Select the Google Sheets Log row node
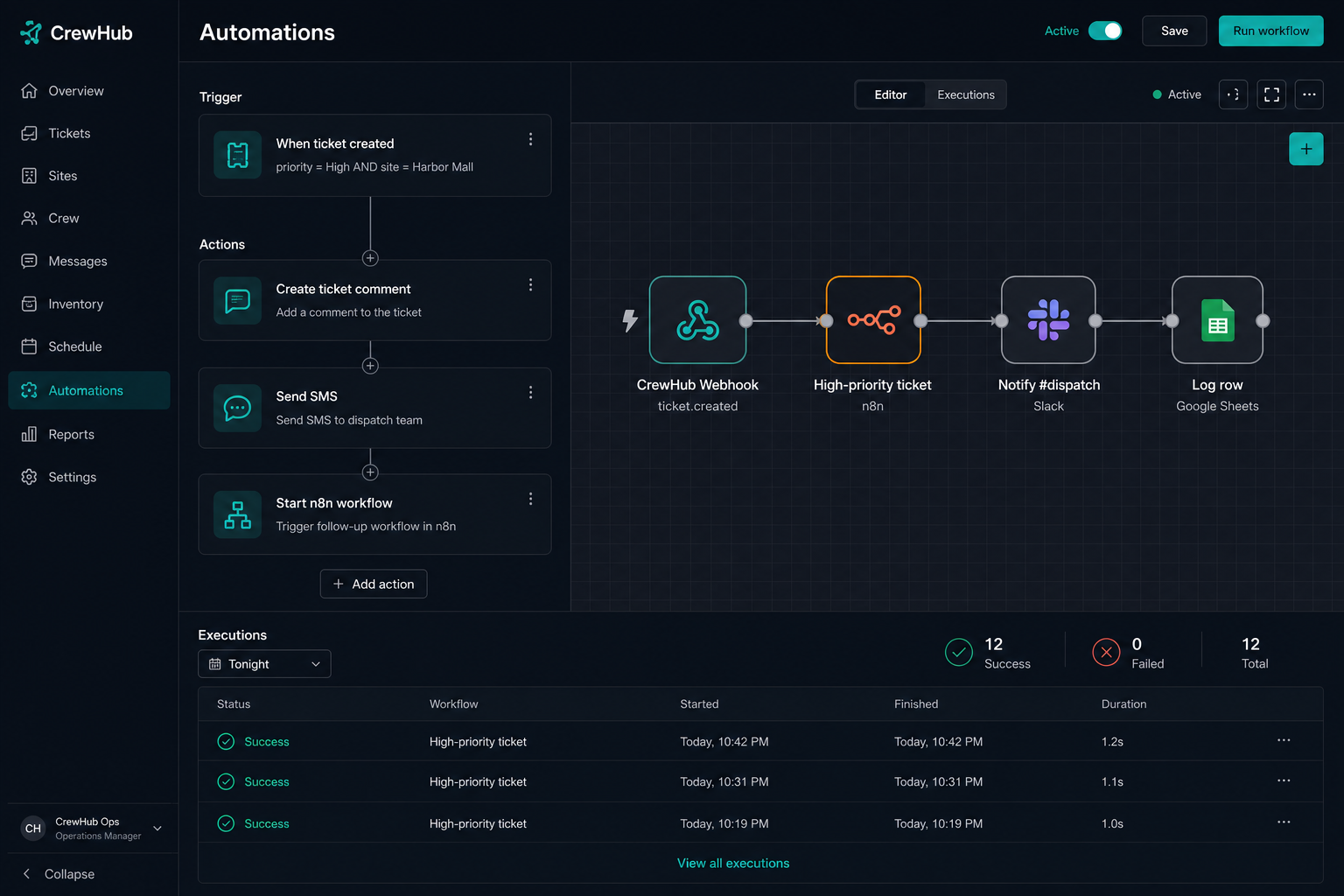Screen dimensions: 1344x896 [1217, 320]
